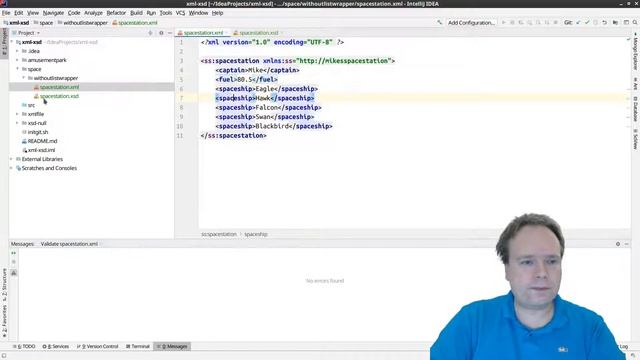This screenshot has width=640, height=360.
Task: Click spaceship in the editor breadcrumb
Action: tap(256, 234)
